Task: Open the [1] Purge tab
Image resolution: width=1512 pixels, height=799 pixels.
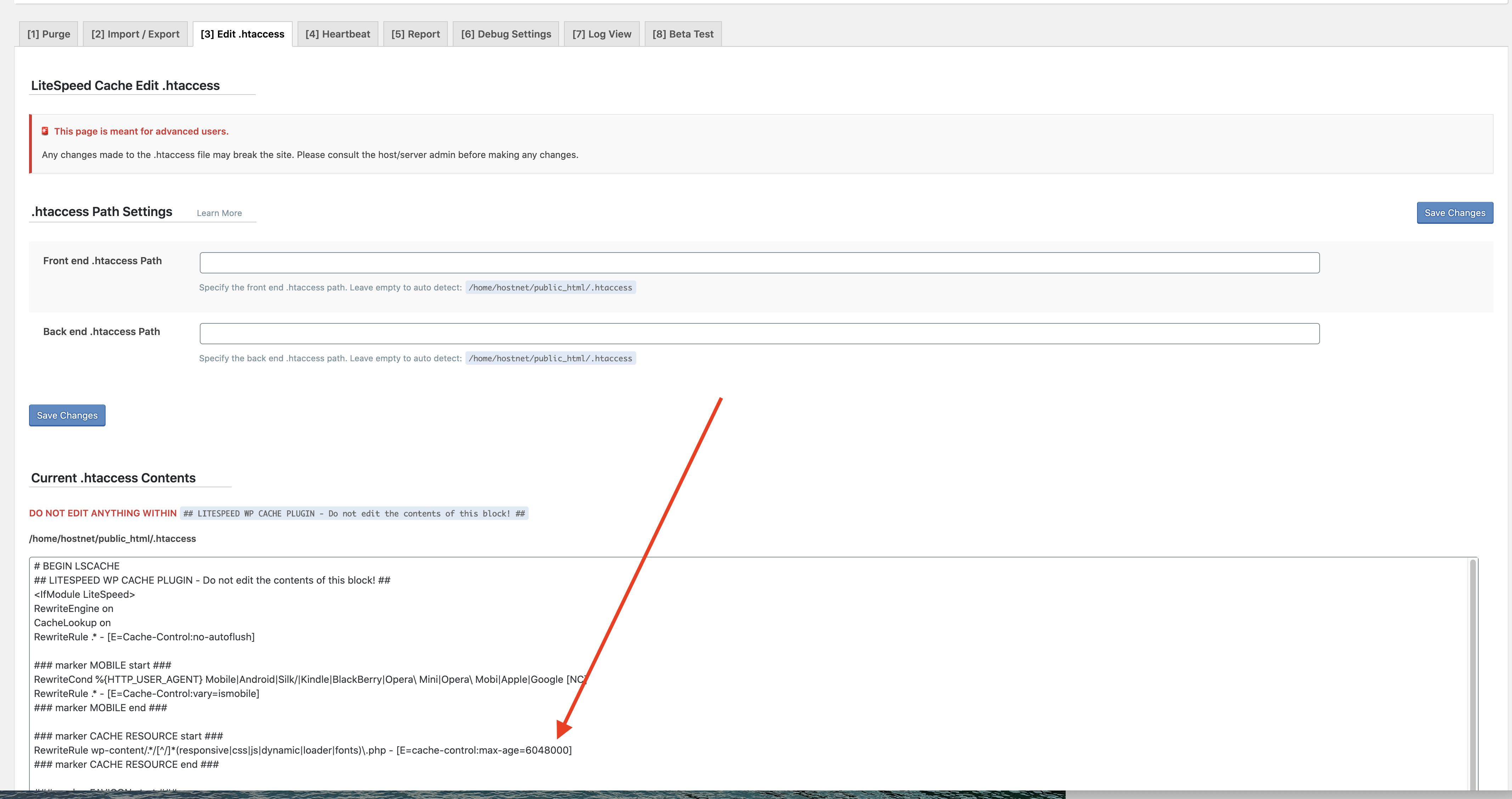Action: pyautogui.click(x=49, y=34)
